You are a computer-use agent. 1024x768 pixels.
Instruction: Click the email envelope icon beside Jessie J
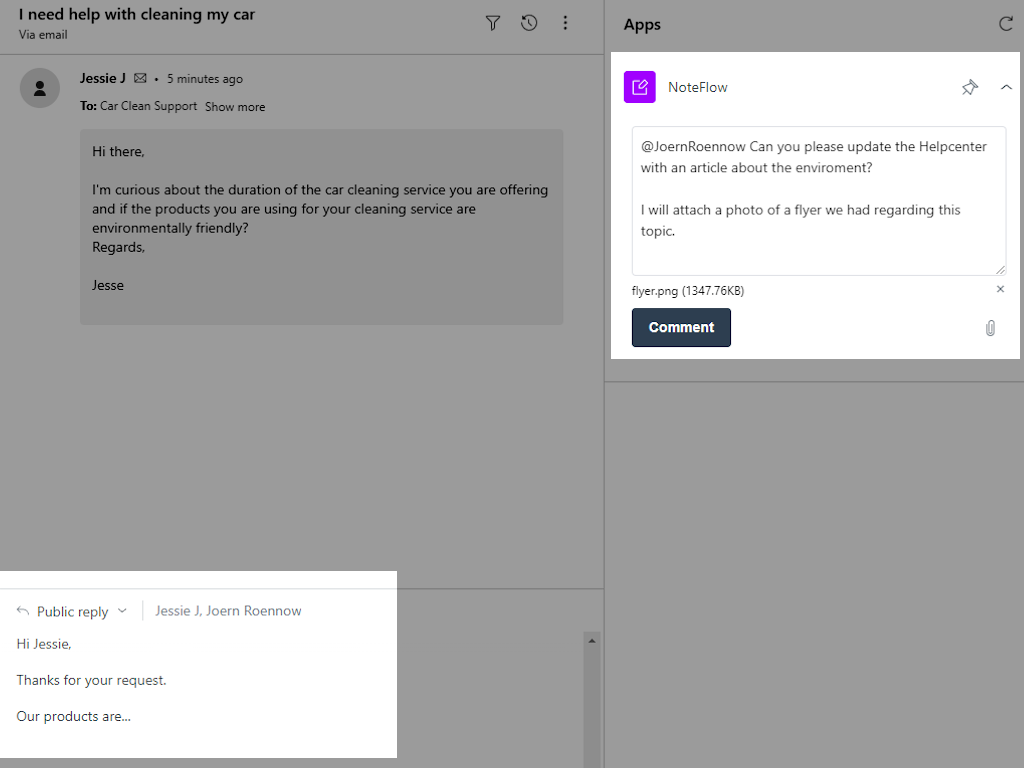[x=140, y=79]
